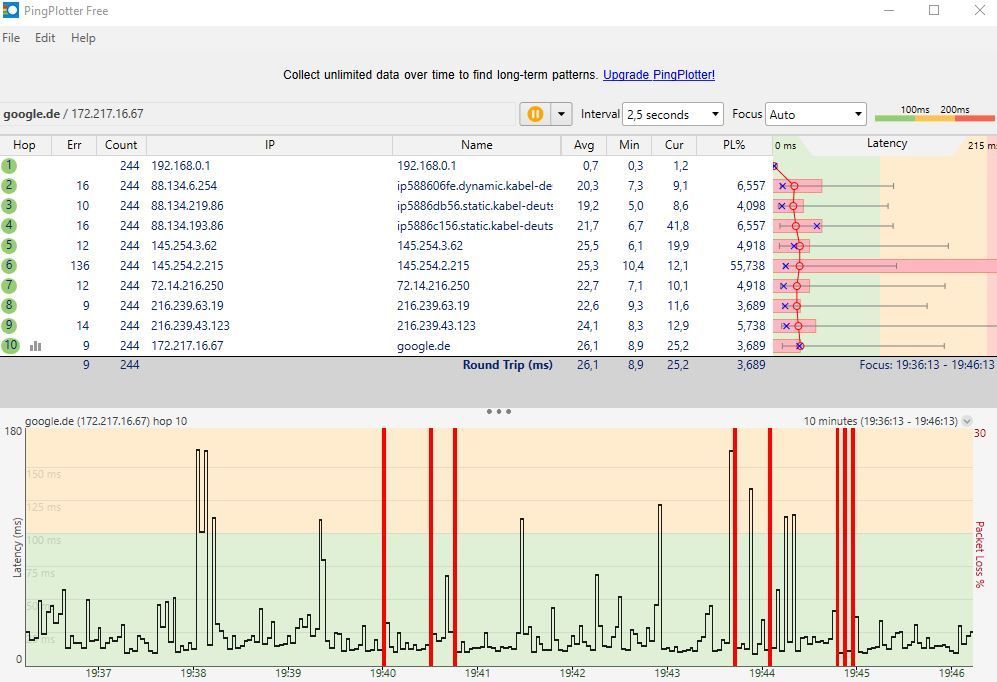Screen dimensions: 997x682
Task: Click the three-dot panel splitter handle
Action: point(498,411)
